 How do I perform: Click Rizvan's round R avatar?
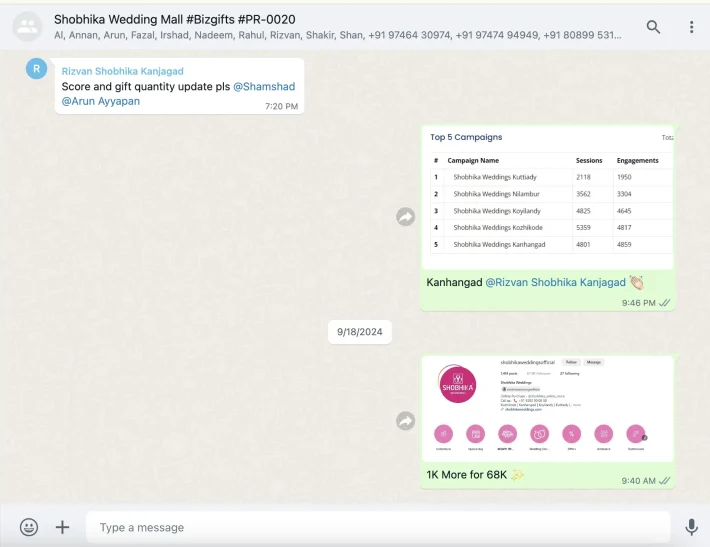(x=36, y=69)
